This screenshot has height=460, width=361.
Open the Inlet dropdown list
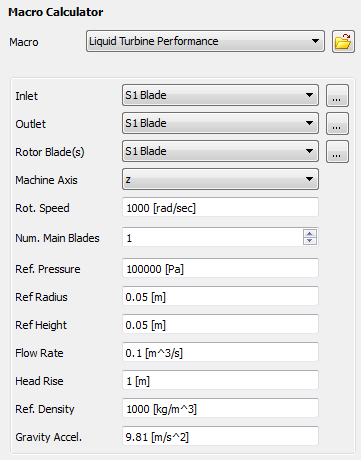click(220, 95)
